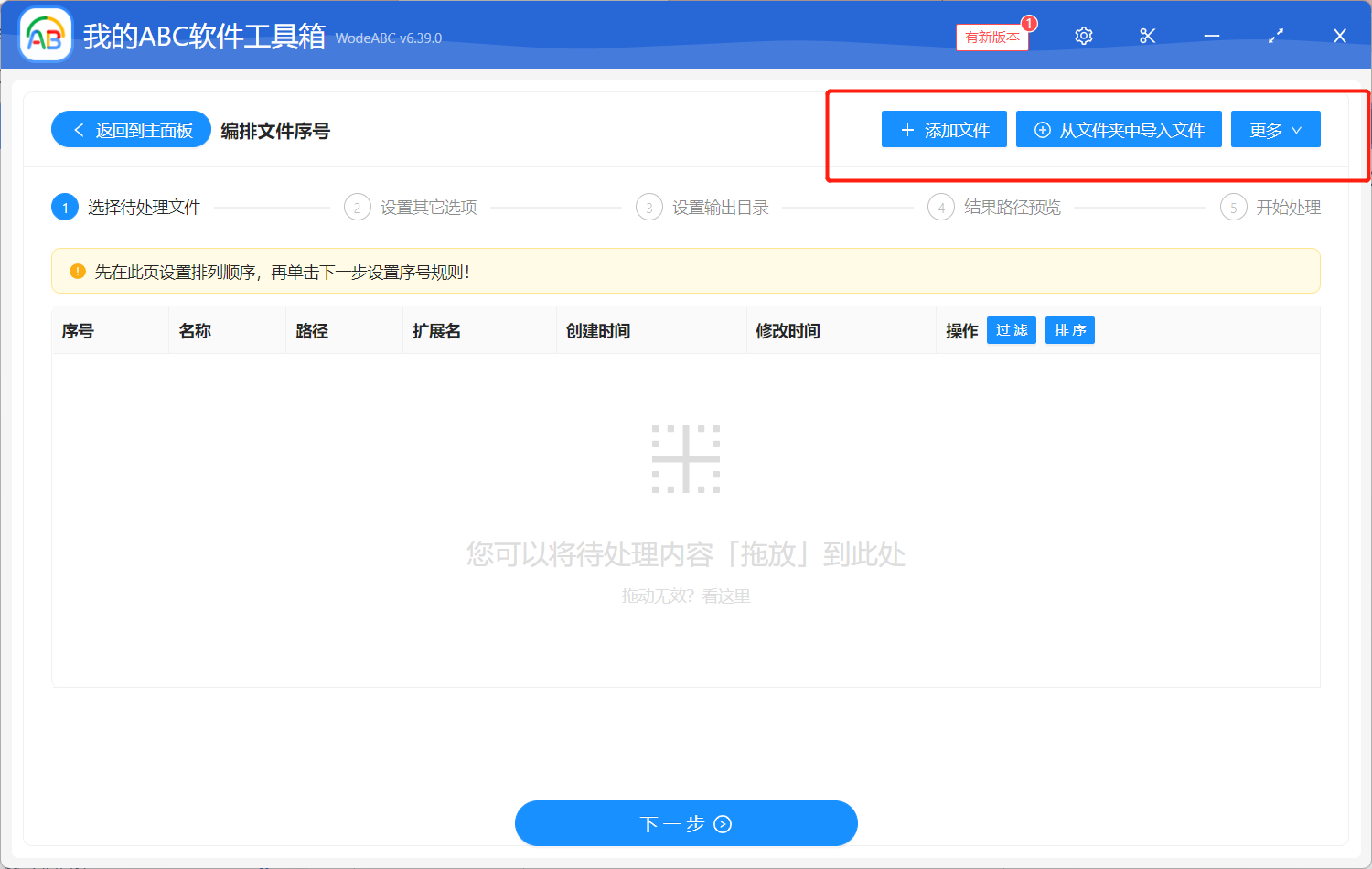Open the 过滤 filter option
Screen dimensions: 1372x869
click(x=1011, y=330)
